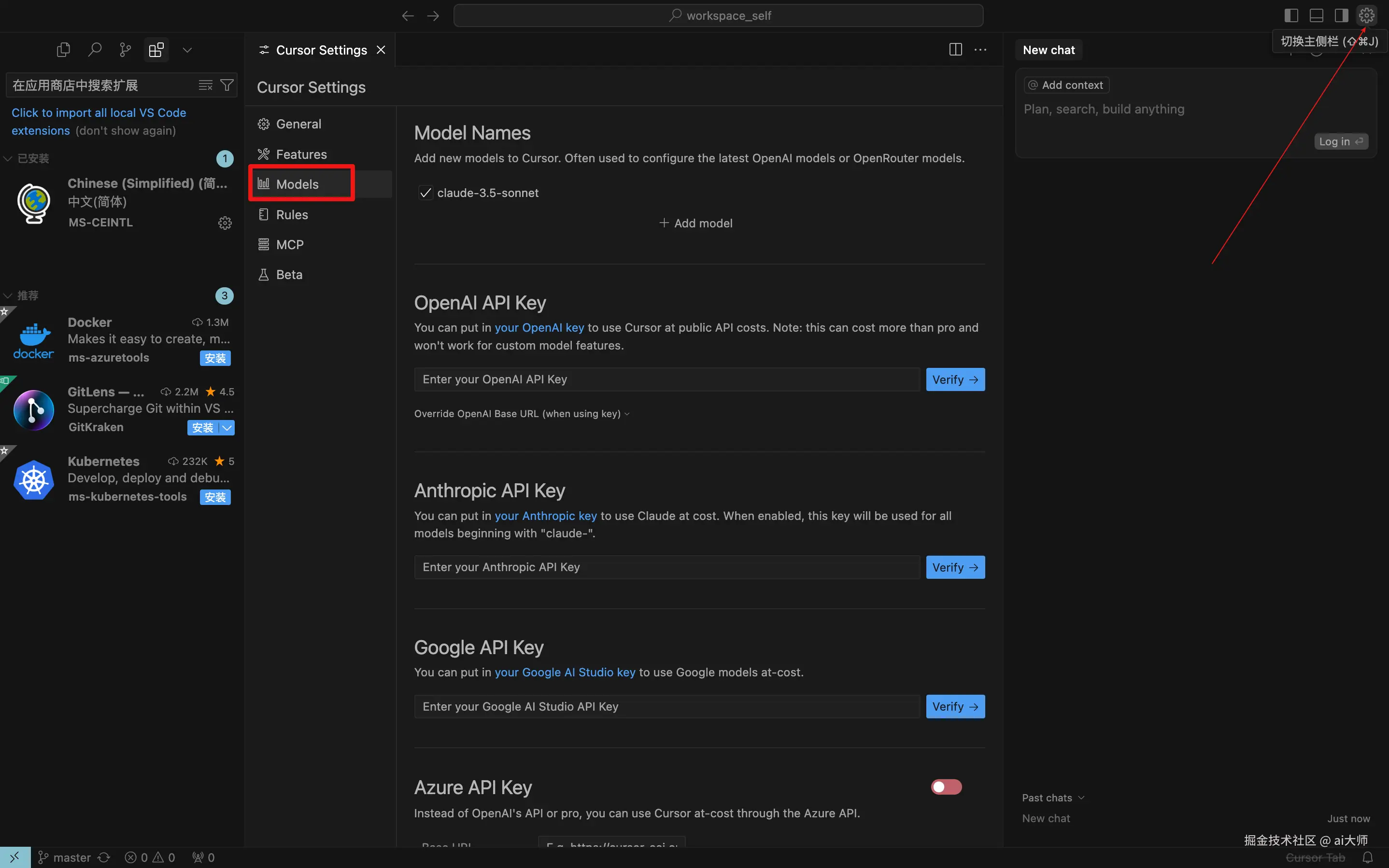1389x868 pixels.
Task: Open GitLens install dropdown arrow
Action: (x=227, y=428)
